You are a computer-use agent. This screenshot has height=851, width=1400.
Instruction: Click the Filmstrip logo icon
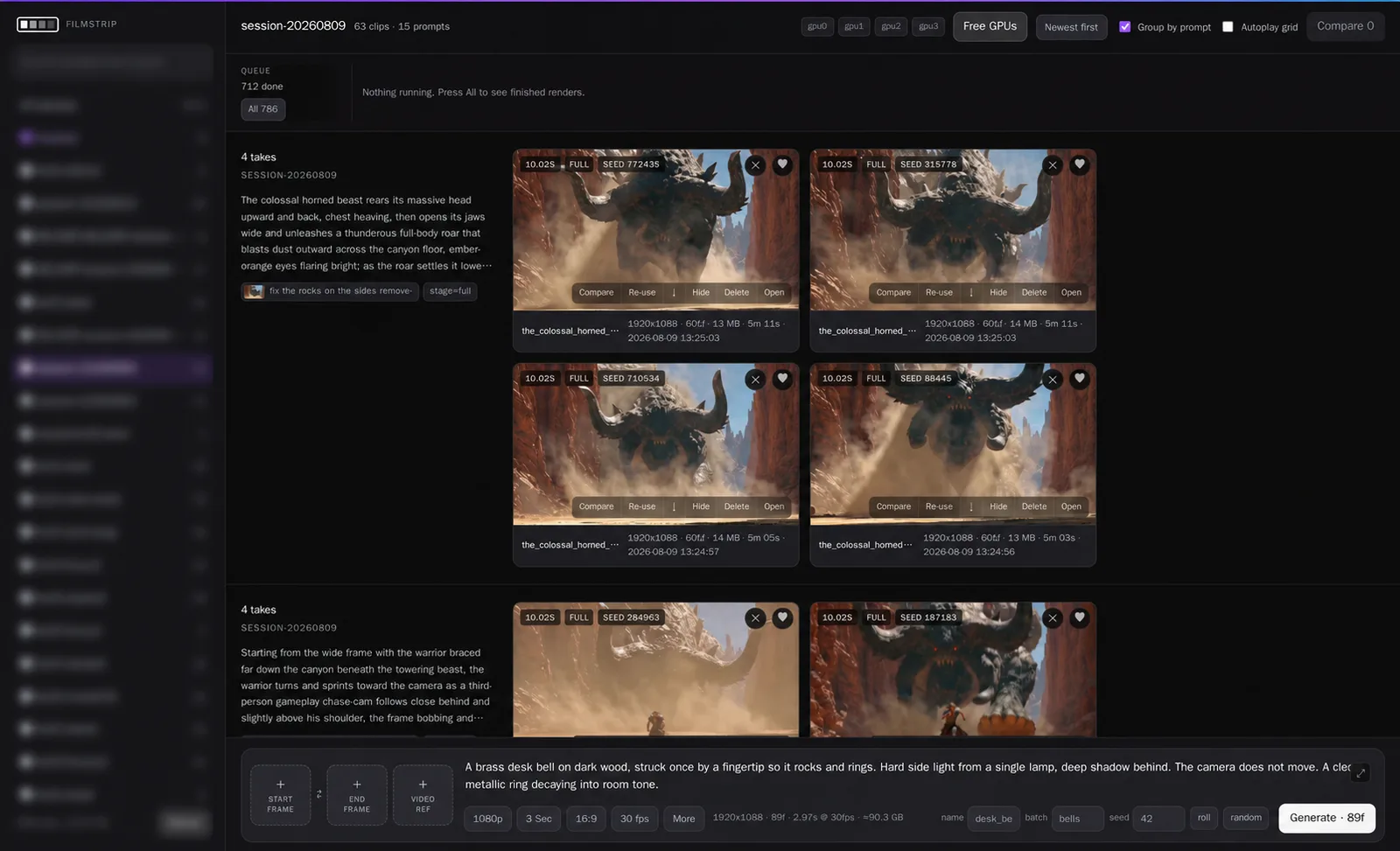click(38, 24)
